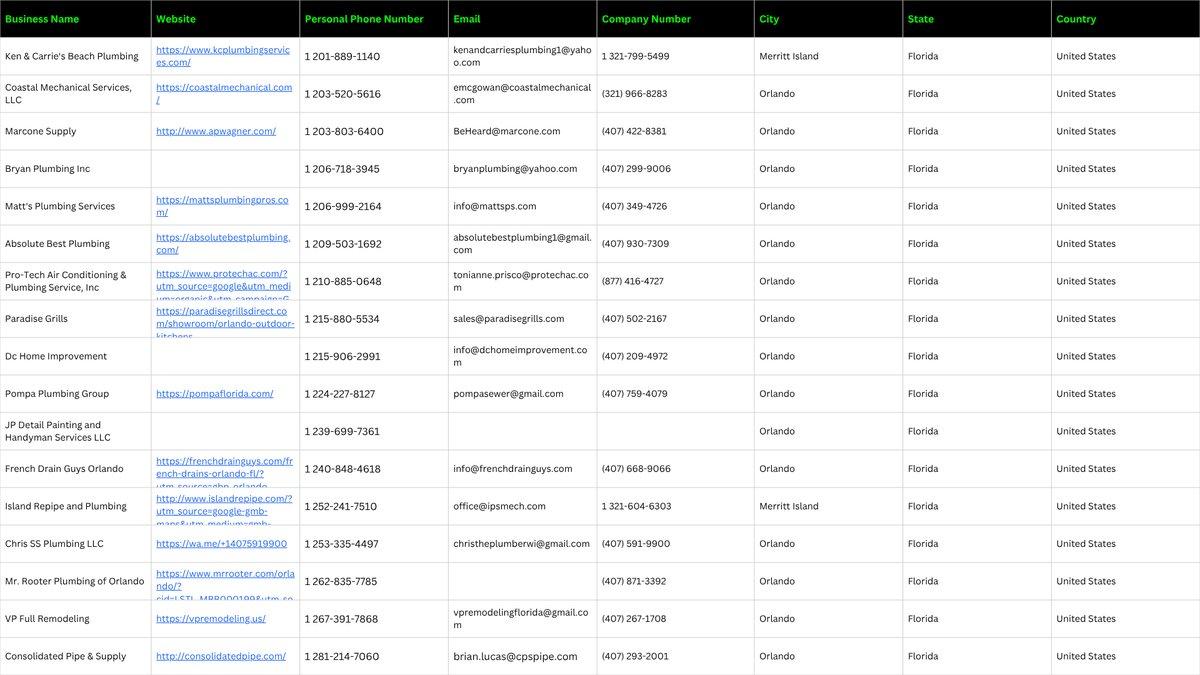Select phone number 1 239-699-7361

click(x=342, y=431)
